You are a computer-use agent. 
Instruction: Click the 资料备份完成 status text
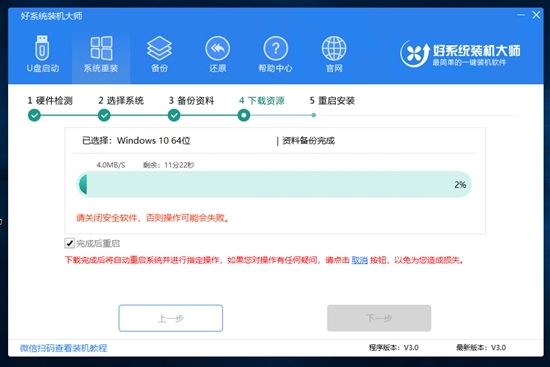coord(308,141)
